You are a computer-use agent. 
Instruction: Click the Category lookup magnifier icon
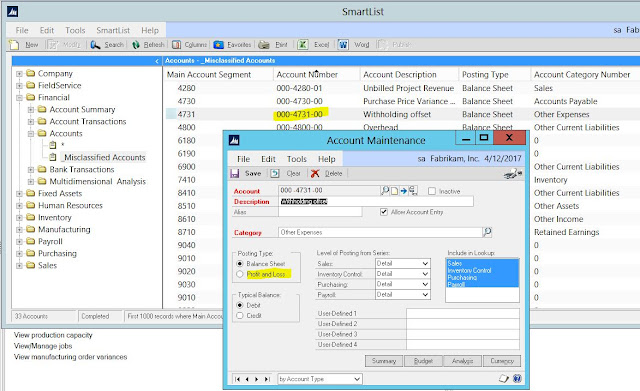[x=487, y=232]
